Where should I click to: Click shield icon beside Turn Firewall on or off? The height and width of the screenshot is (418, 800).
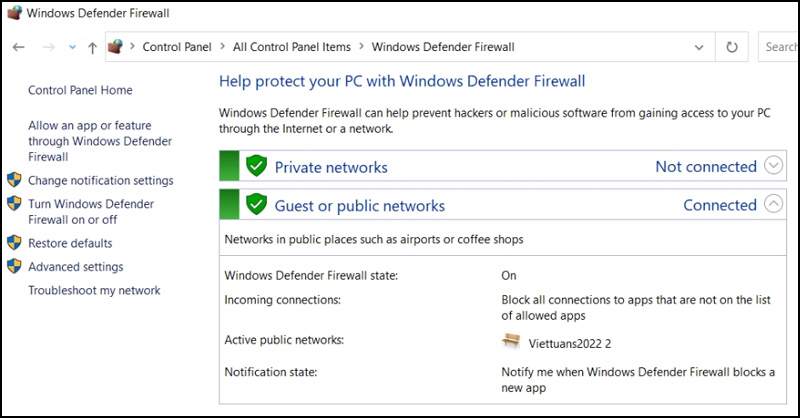[x=14, y=203]
